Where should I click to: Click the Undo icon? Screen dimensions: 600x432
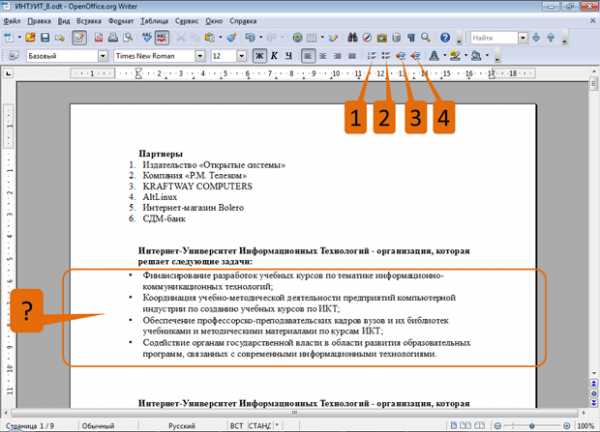click(x=250, y=37)
